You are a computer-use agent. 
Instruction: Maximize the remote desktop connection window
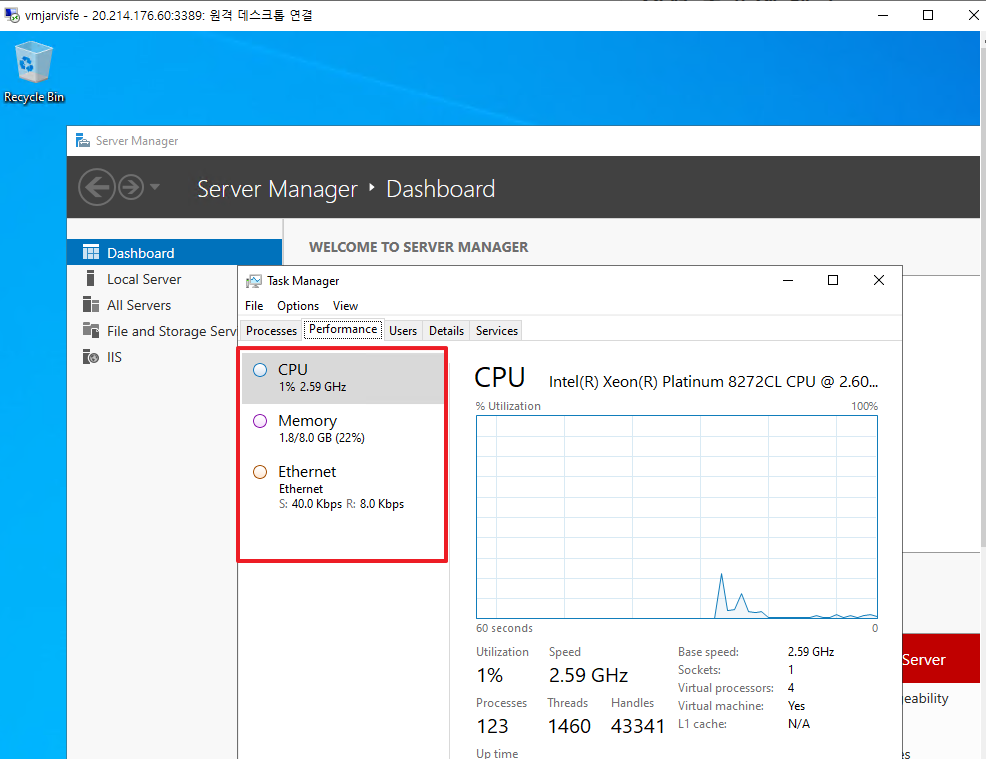click(928, 15)
